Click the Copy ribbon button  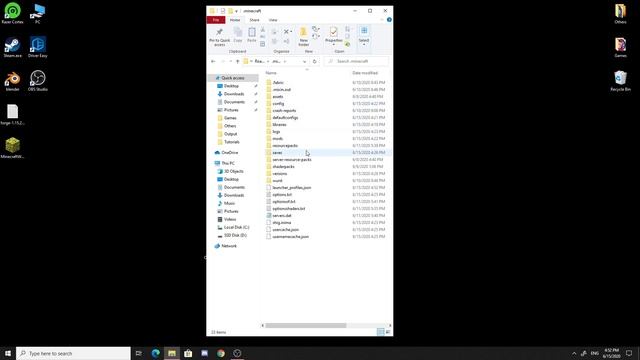(238, 36)
